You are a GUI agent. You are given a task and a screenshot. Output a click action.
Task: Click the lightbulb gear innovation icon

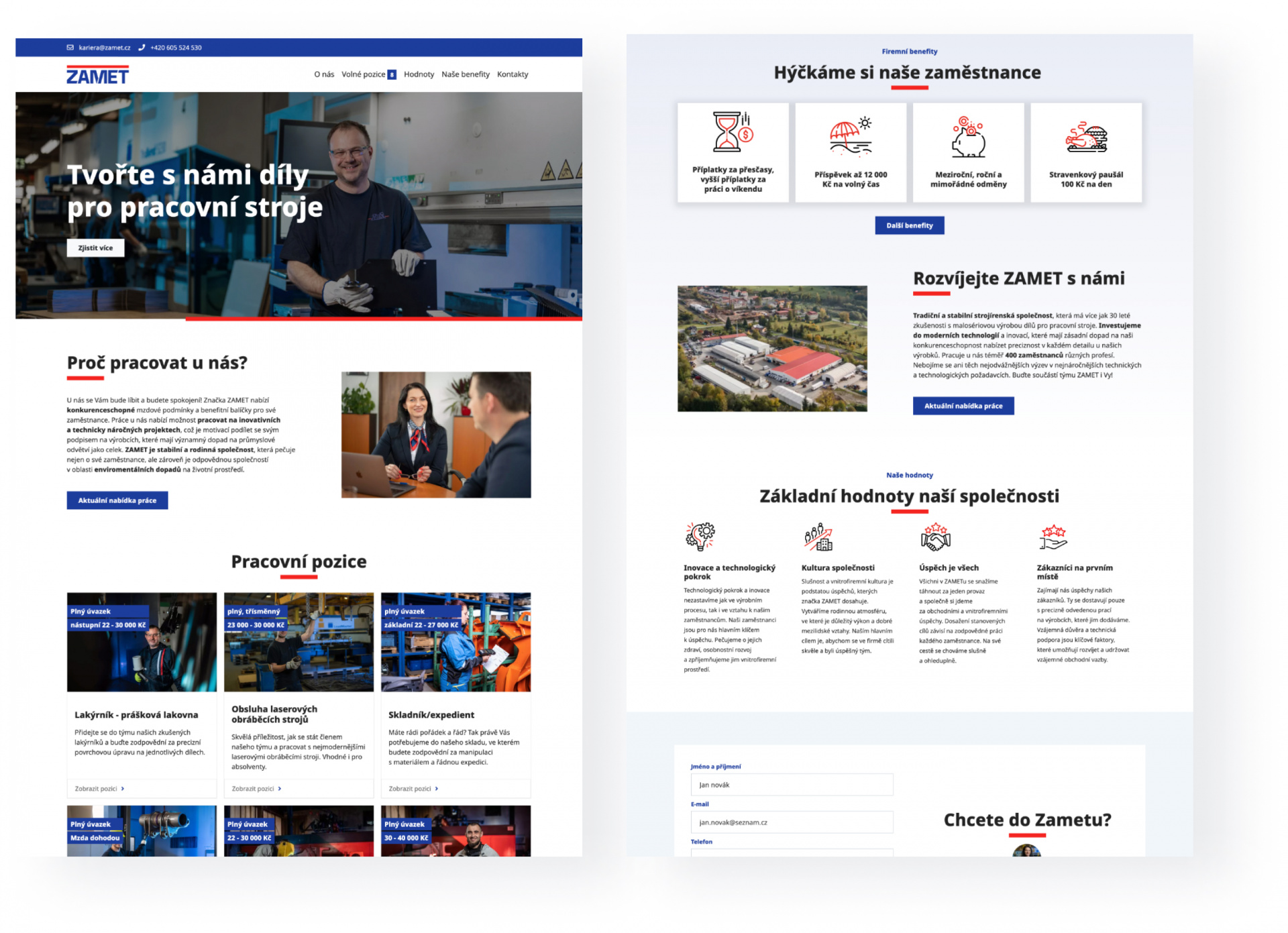pyautogui.click(x=700, y=537)
